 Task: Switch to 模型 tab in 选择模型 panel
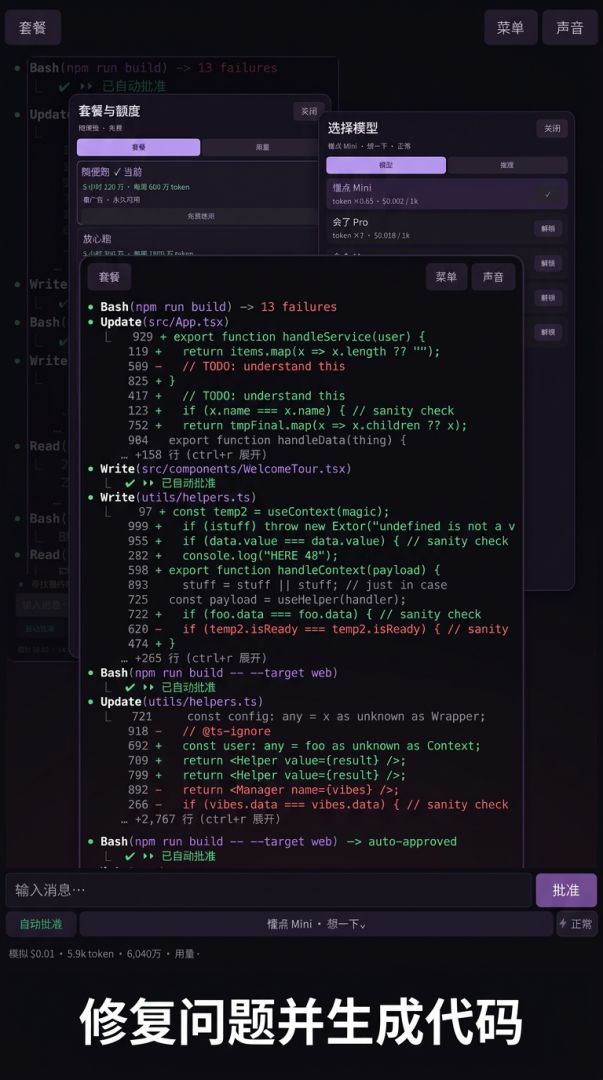386,165
